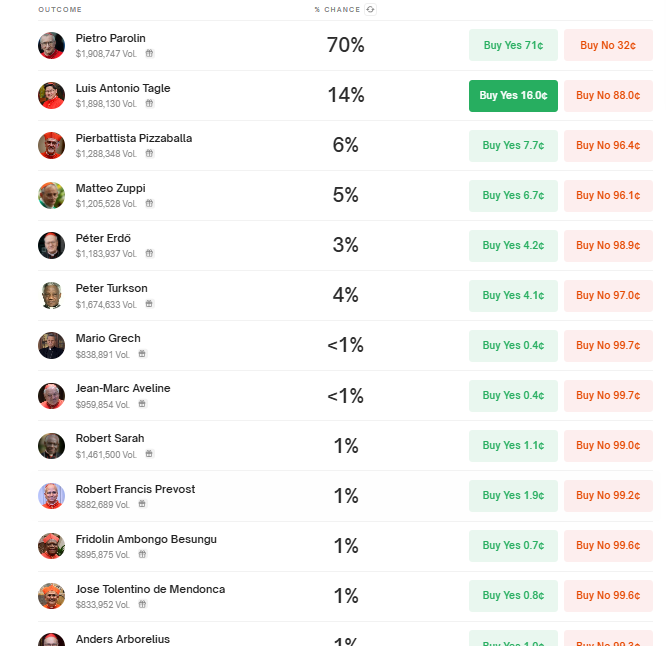Buy Yes on Robert Sarah at 1.1¢
The width and height of the screenshot is (666, 646).
513,446
